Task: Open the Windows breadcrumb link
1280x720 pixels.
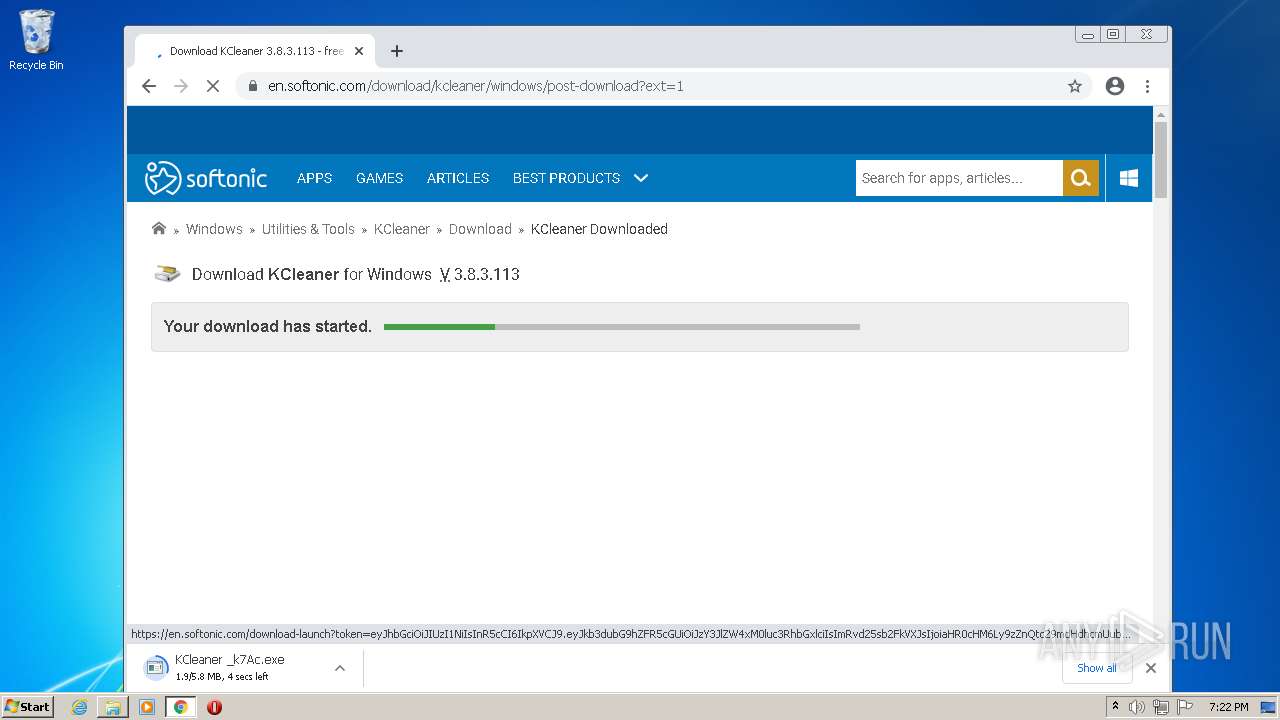Action: [214, 229]
